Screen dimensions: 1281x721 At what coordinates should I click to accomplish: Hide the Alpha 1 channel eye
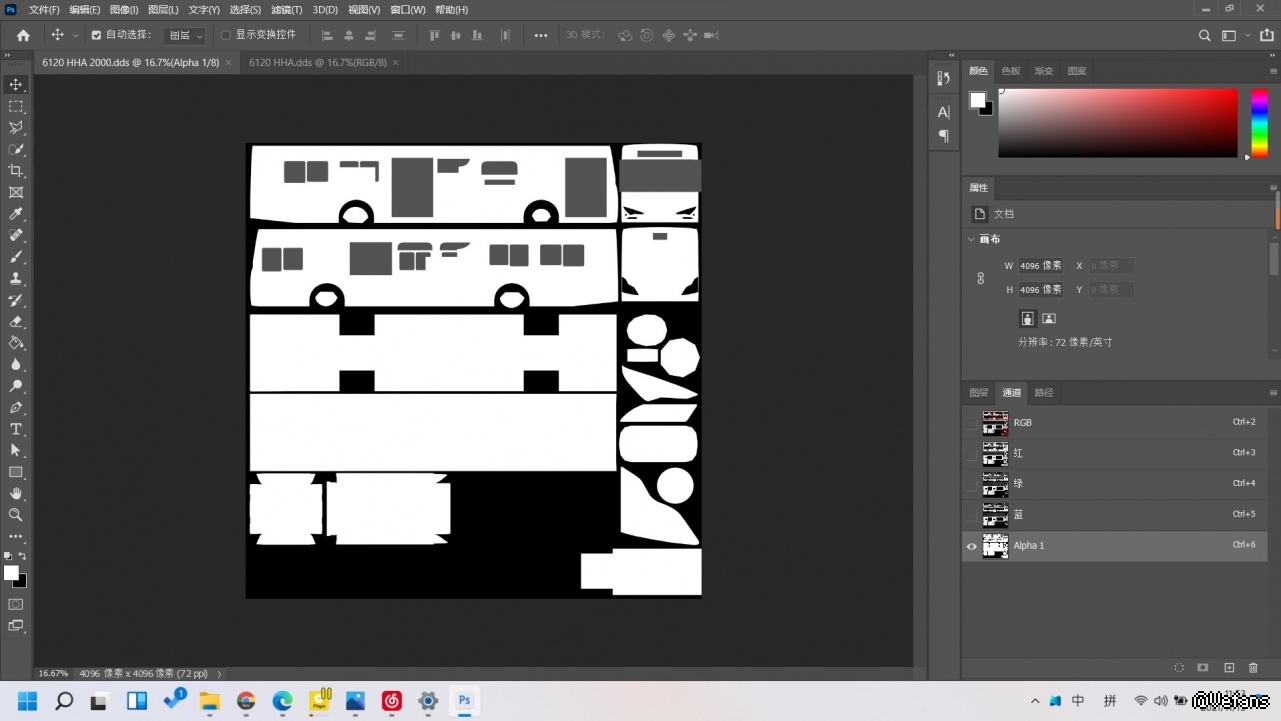pos(971,546)
